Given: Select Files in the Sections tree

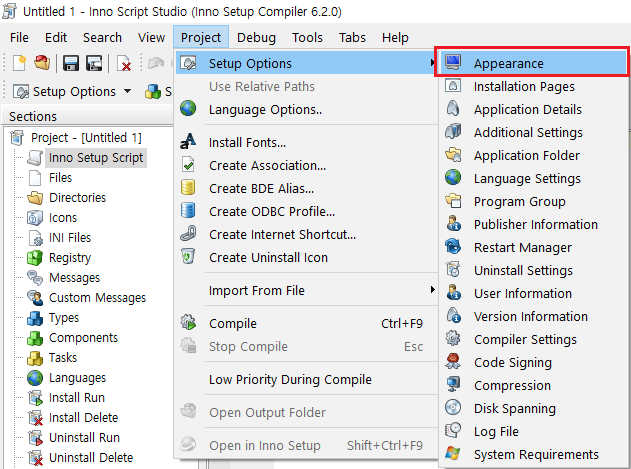Looking at the screenshot, I should pos(60,178).
